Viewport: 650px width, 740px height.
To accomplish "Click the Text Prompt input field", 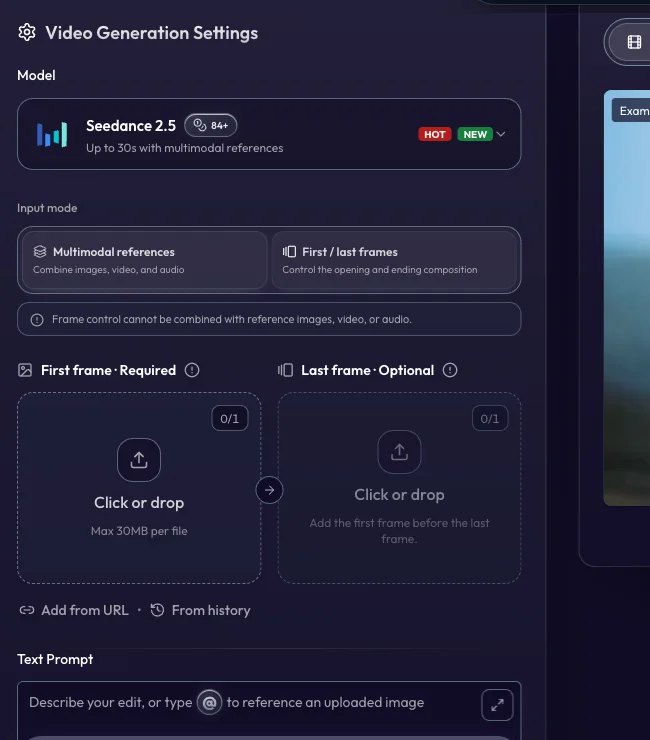I will point(269,711).
